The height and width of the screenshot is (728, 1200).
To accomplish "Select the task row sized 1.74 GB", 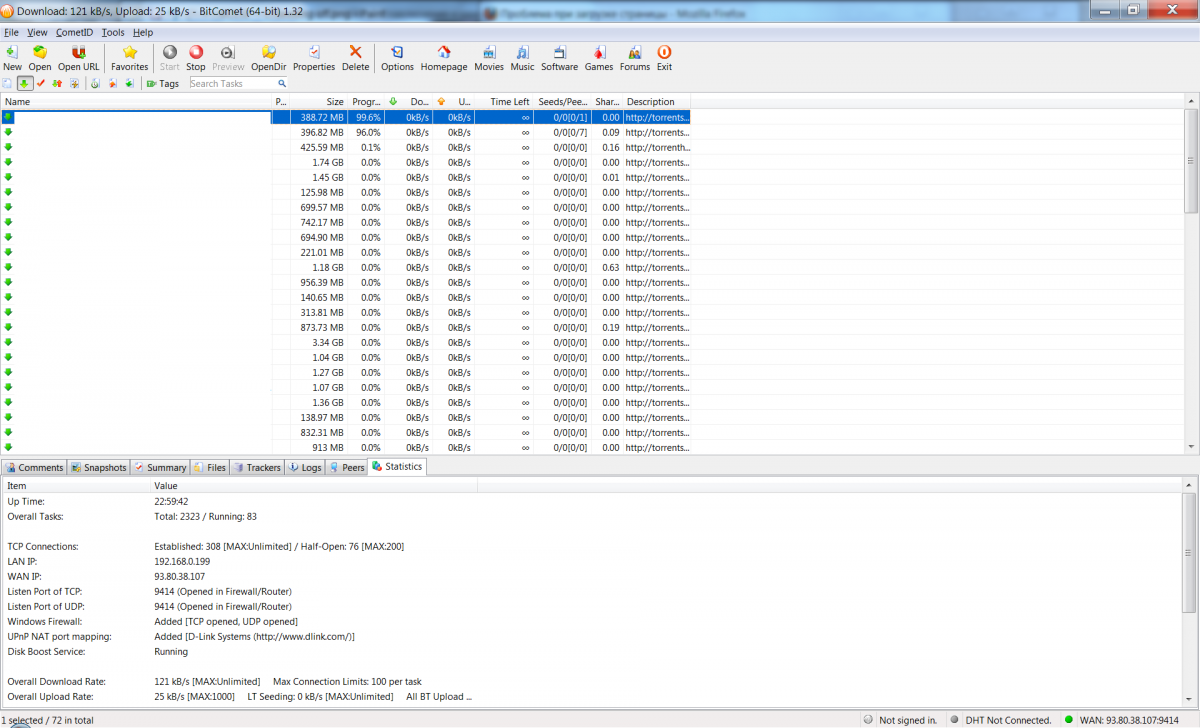I will click(346, 162).
